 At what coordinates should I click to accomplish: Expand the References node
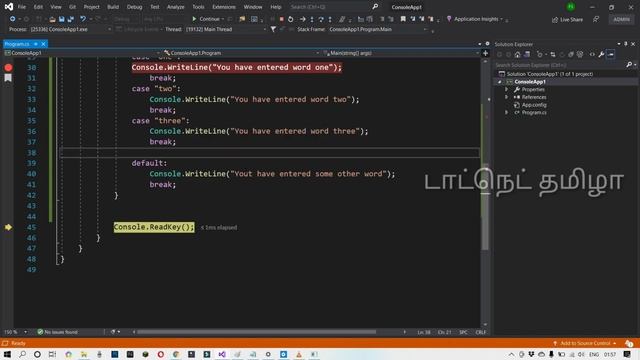coord(507,97)
